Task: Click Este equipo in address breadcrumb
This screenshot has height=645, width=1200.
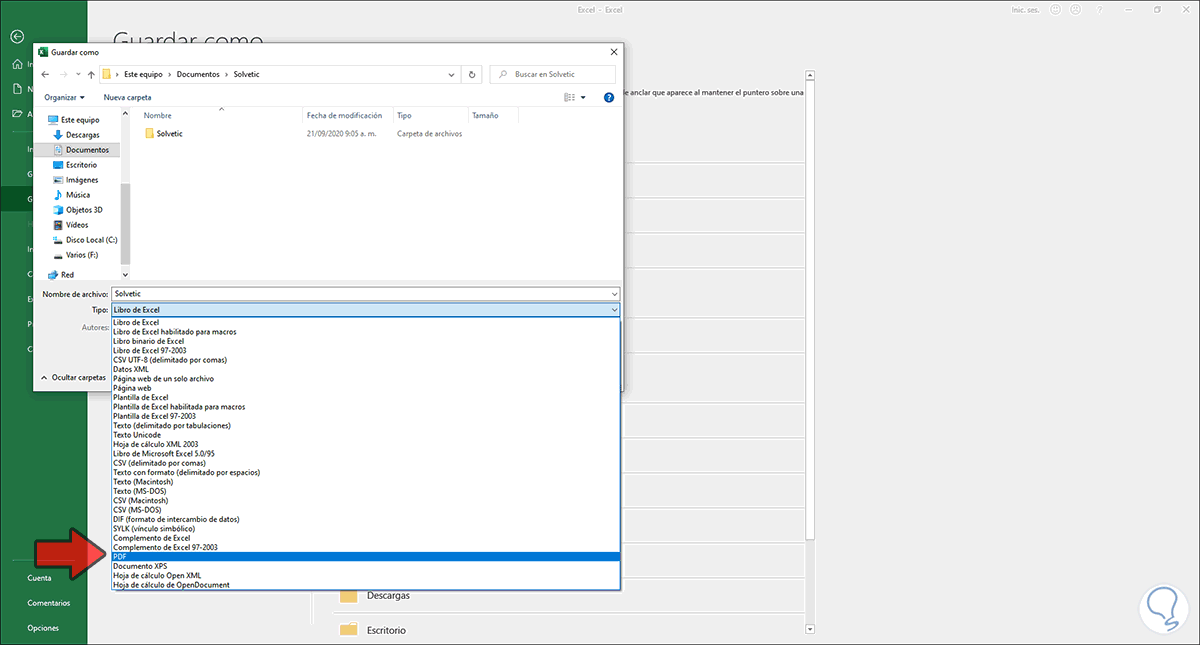Action: [x=145, y=75]
